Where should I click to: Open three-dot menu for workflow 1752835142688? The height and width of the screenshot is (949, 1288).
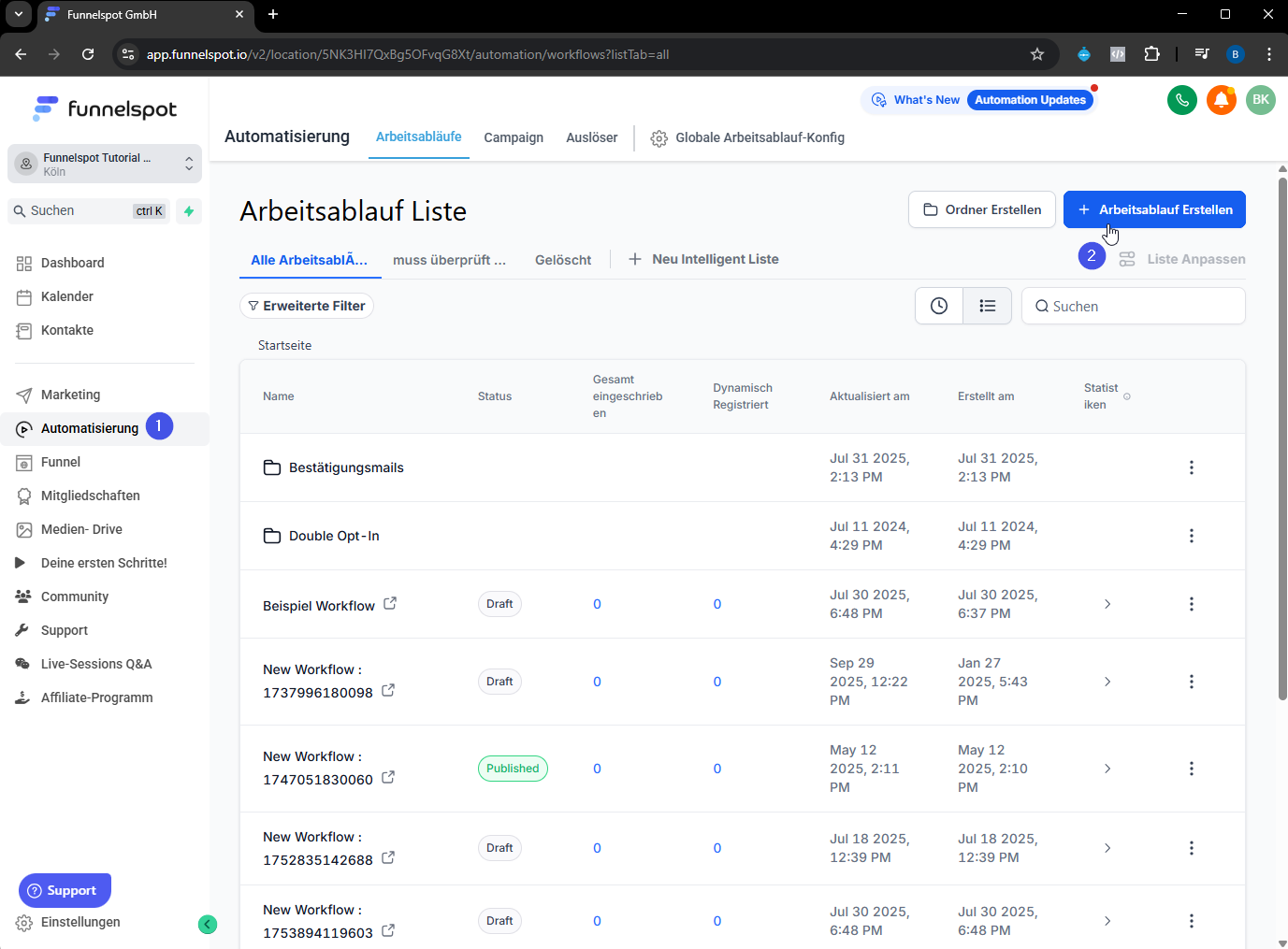tap(1192, 848)
